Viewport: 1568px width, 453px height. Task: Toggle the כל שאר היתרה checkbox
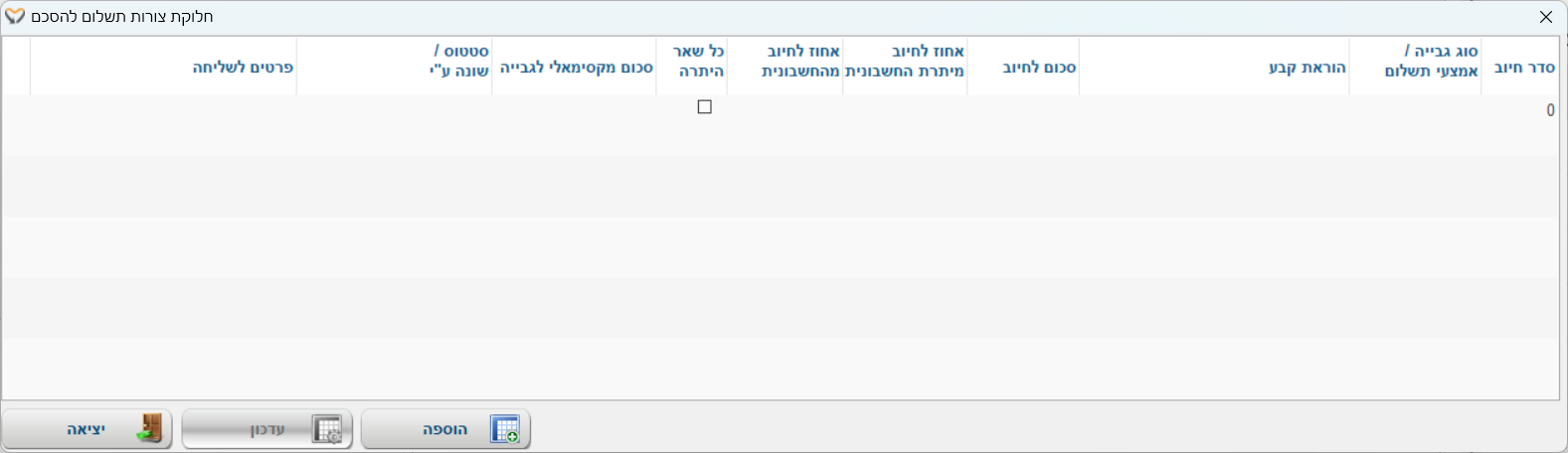[705, 107]
